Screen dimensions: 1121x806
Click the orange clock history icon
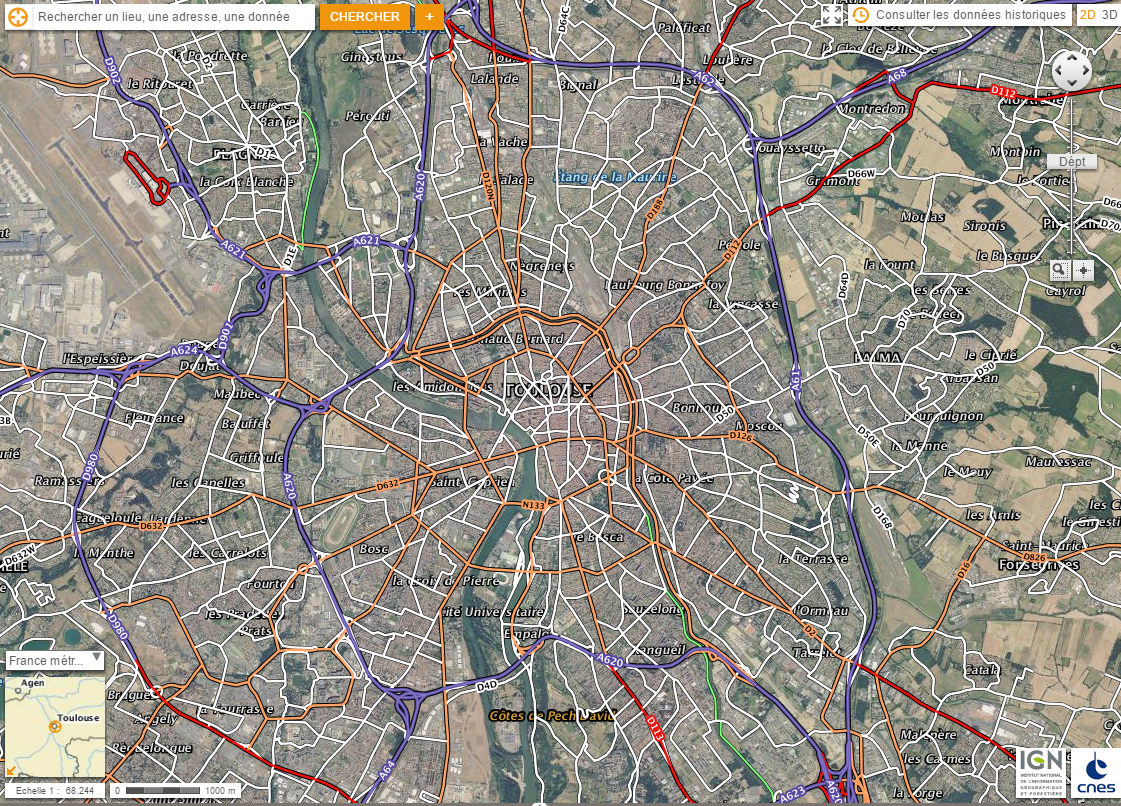pyautogui.click(x=861, y=15)
